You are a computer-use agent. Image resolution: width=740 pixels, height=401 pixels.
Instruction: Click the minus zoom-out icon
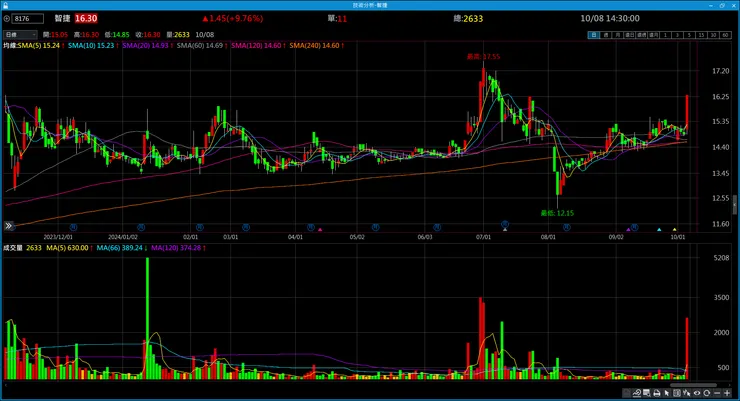coord(717,393)
